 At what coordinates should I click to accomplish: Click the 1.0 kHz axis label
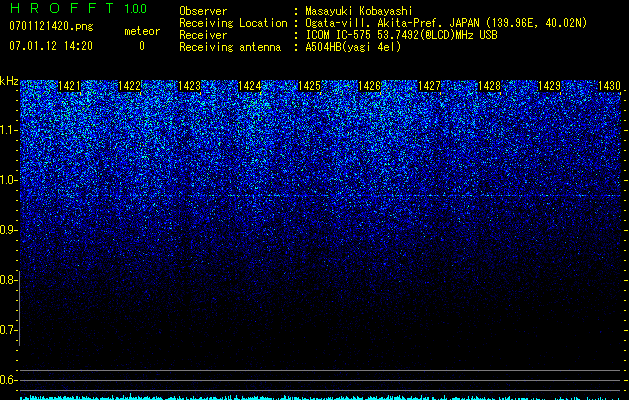(8, 180)
